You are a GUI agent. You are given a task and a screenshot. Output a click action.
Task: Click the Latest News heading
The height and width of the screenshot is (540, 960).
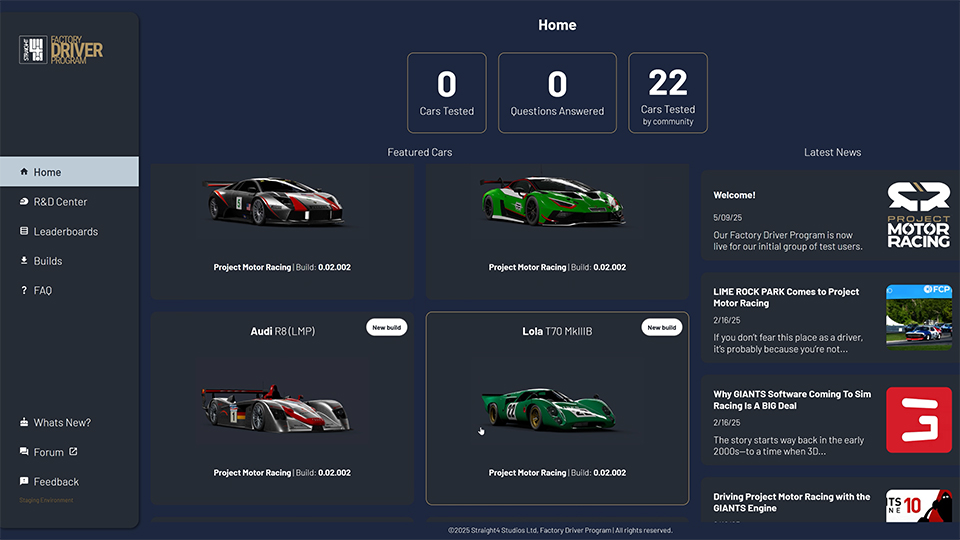[x=833, y=152]
